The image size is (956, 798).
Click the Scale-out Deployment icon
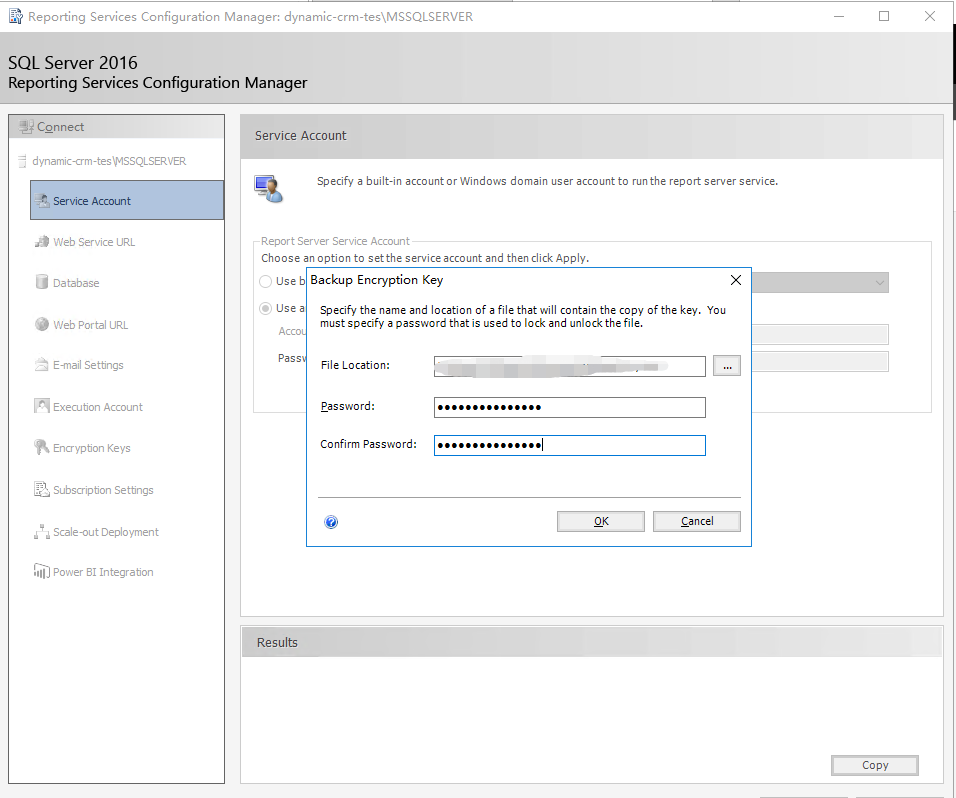coord(41,532)
